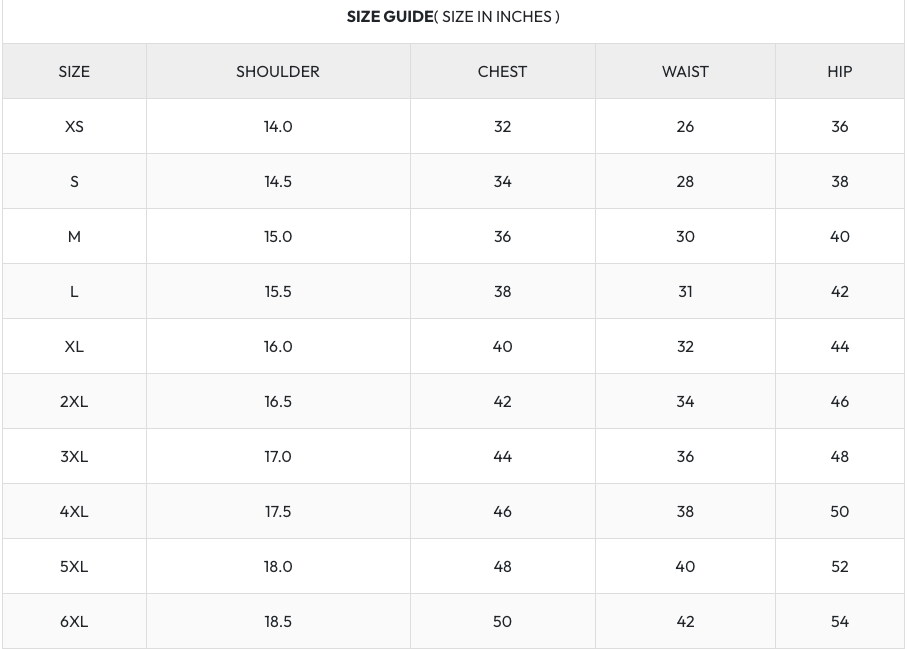The height and width of the screenshot is (649, 908).
Task: Click the CHEST column header
Action: click(x=502, y=72)
